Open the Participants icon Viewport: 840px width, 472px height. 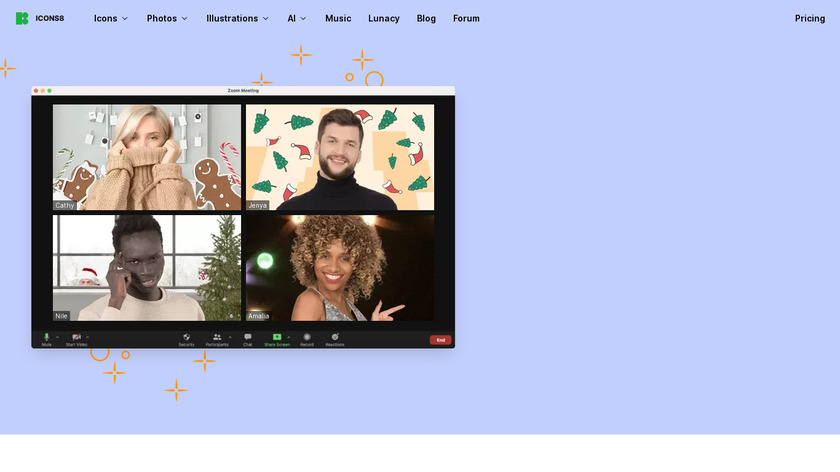(x=217, y=337)
